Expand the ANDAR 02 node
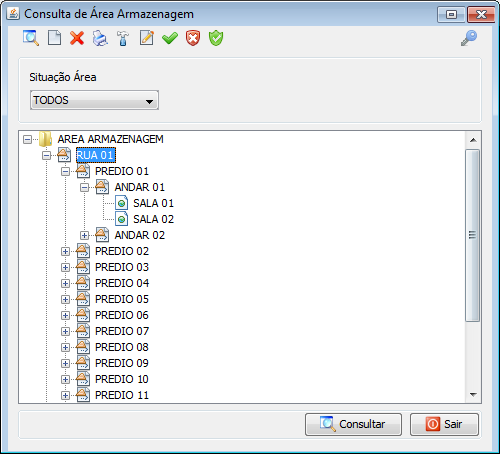This screenshot has height=454, width=500. pos(84,235)
